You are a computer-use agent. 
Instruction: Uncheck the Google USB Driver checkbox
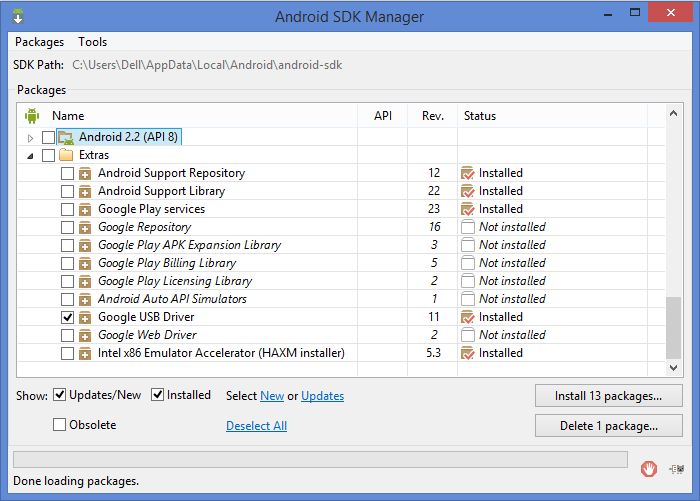(x=67, y=317)
